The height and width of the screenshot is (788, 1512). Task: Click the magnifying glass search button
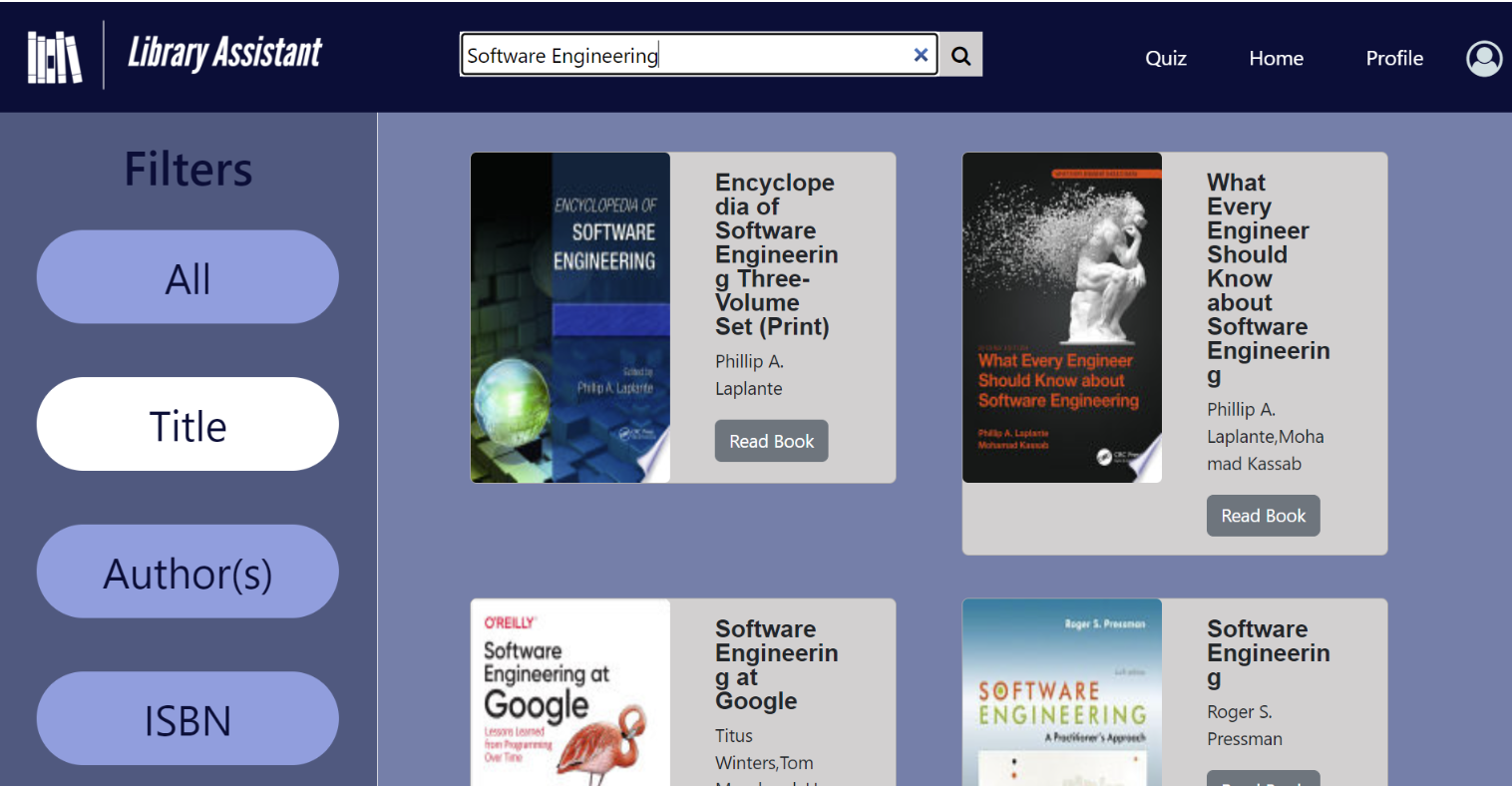(960, 55)
